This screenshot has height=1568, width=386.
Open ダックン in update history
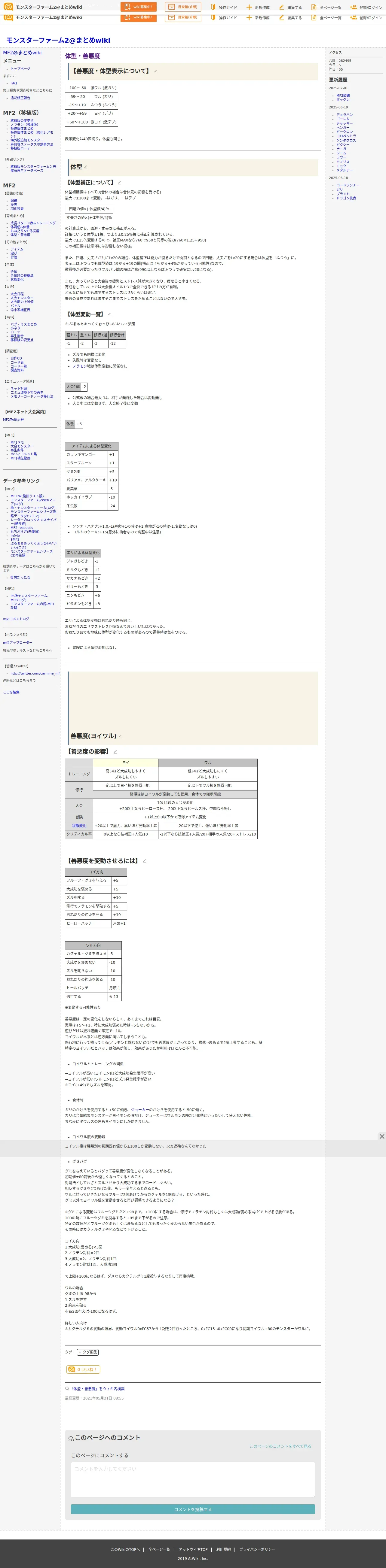tap(343, 100)
